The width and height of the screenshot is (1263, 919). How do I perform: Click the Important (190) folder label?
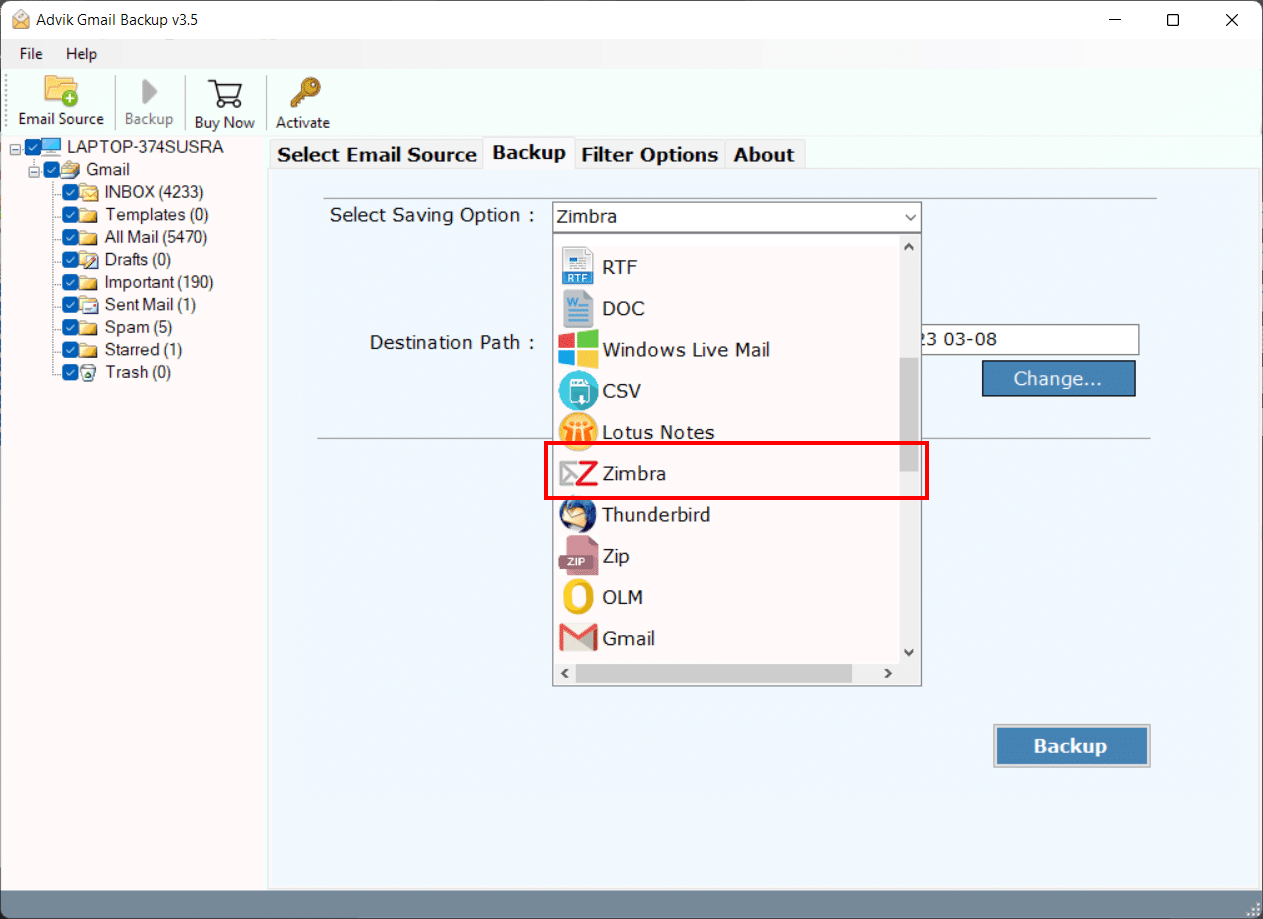pyautogui.click(x=159, y=282)
